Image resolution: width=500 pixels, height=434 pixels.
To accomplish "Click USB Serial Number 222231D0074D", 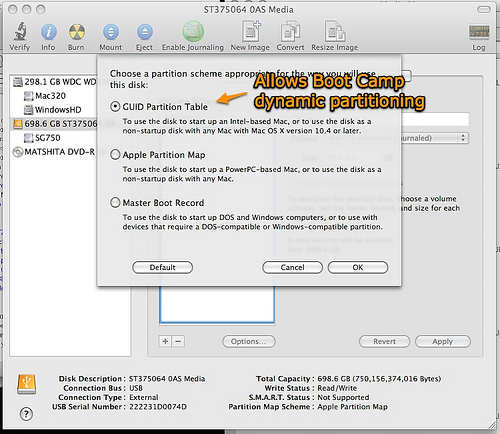I will tap(158, 407).
